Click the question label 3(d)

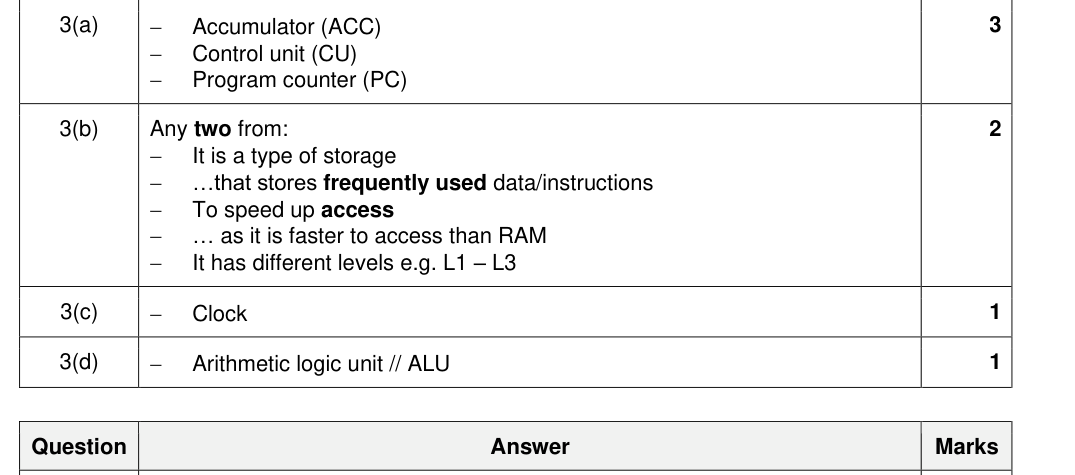pos(79,362)
